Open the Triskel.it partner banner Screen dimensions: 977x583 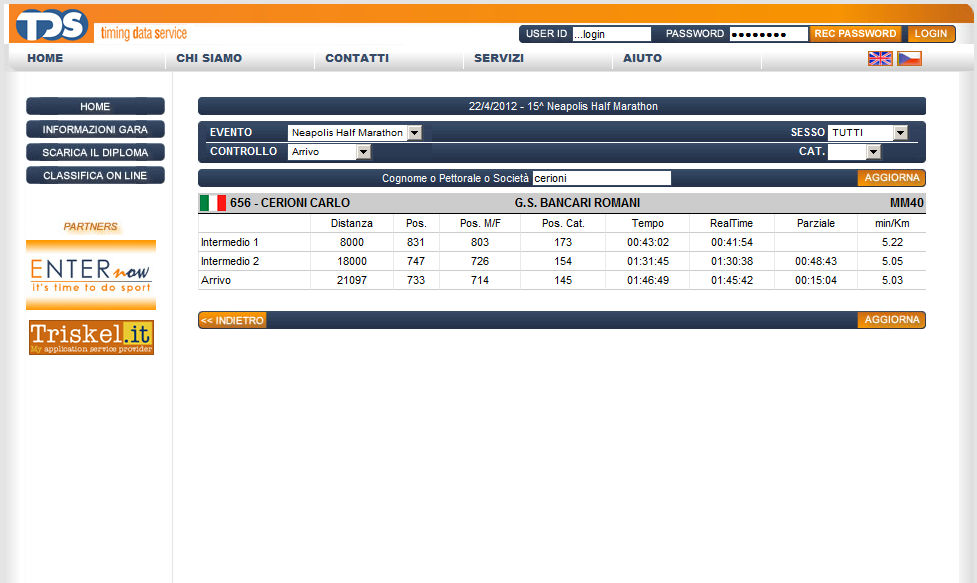[91, 338]
